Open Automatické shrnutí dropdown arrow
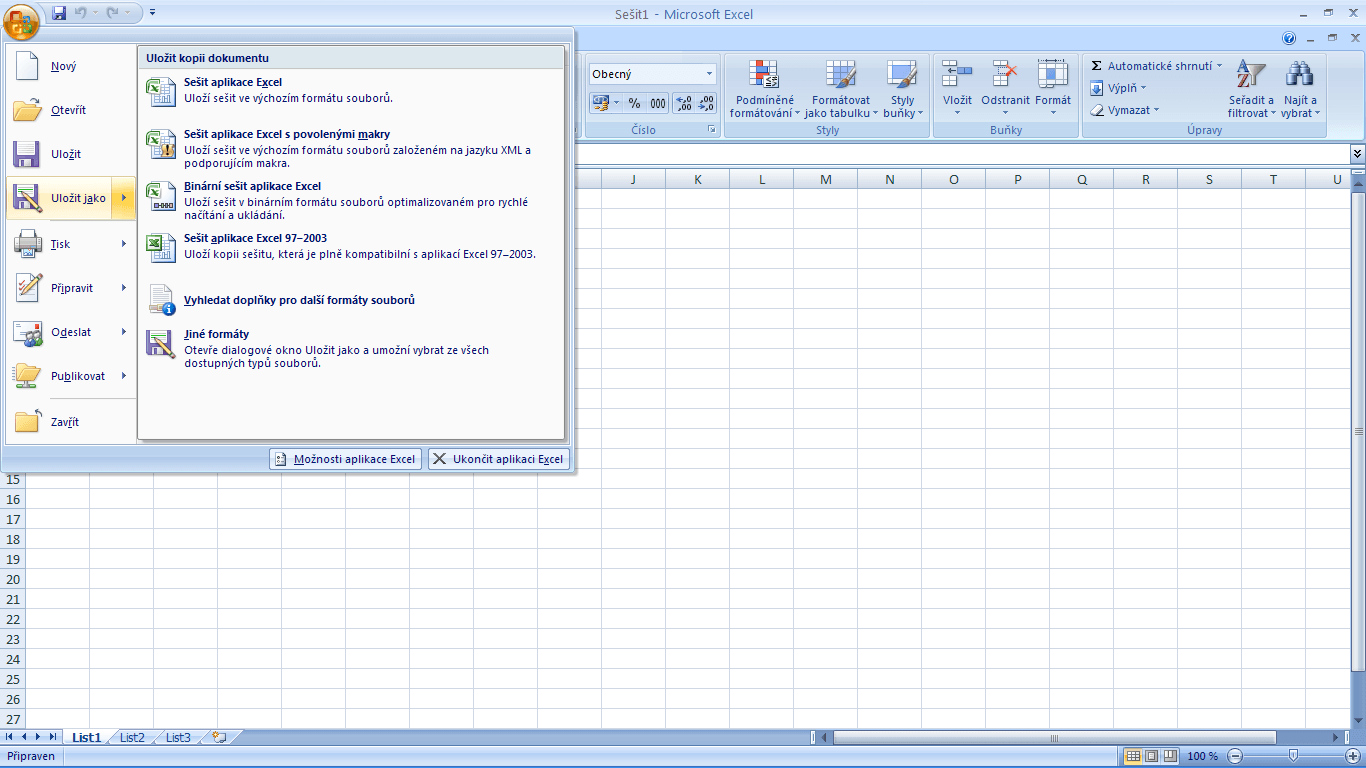 [1219, 66]
